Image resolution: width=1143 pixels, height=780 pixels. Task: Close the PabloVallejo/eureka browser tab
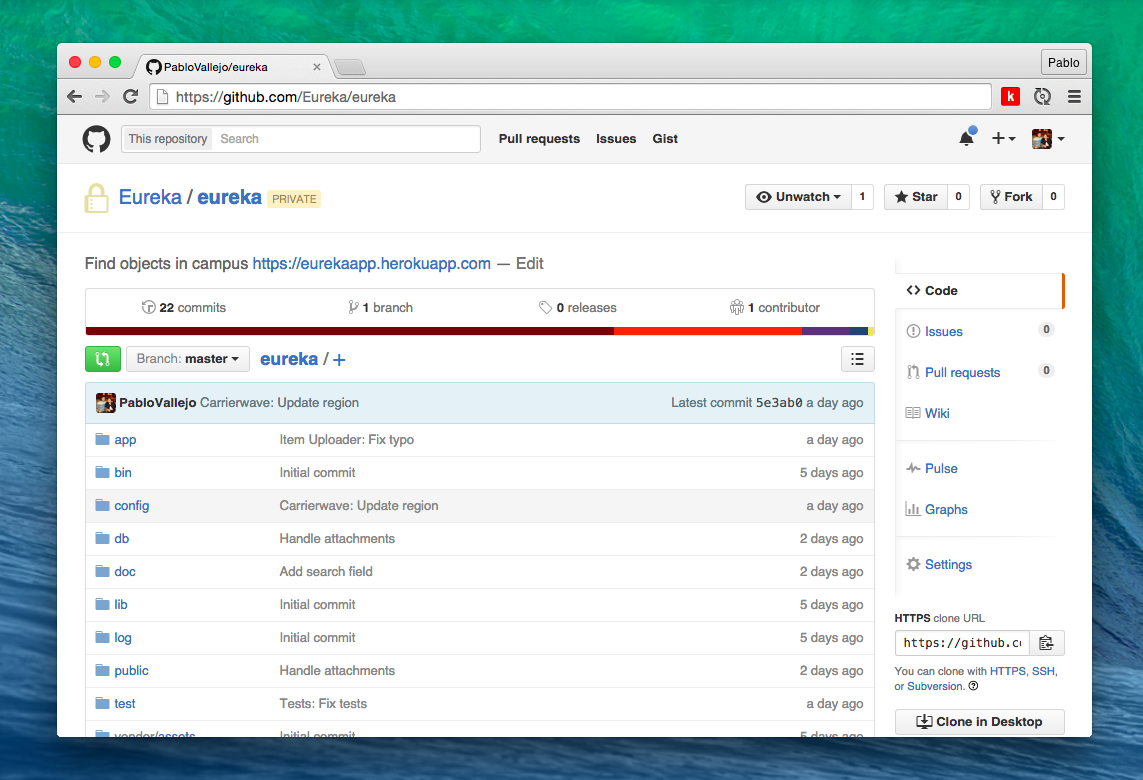click(x=316, y=67)
